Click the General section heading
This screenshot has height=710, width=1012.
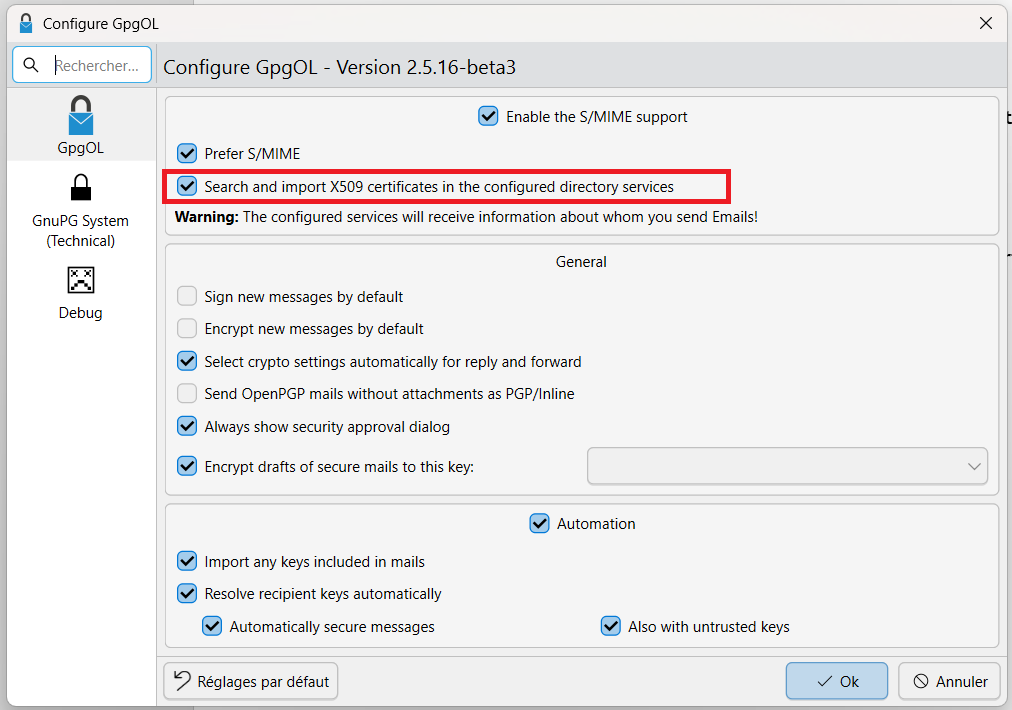(x=581, y=261)
